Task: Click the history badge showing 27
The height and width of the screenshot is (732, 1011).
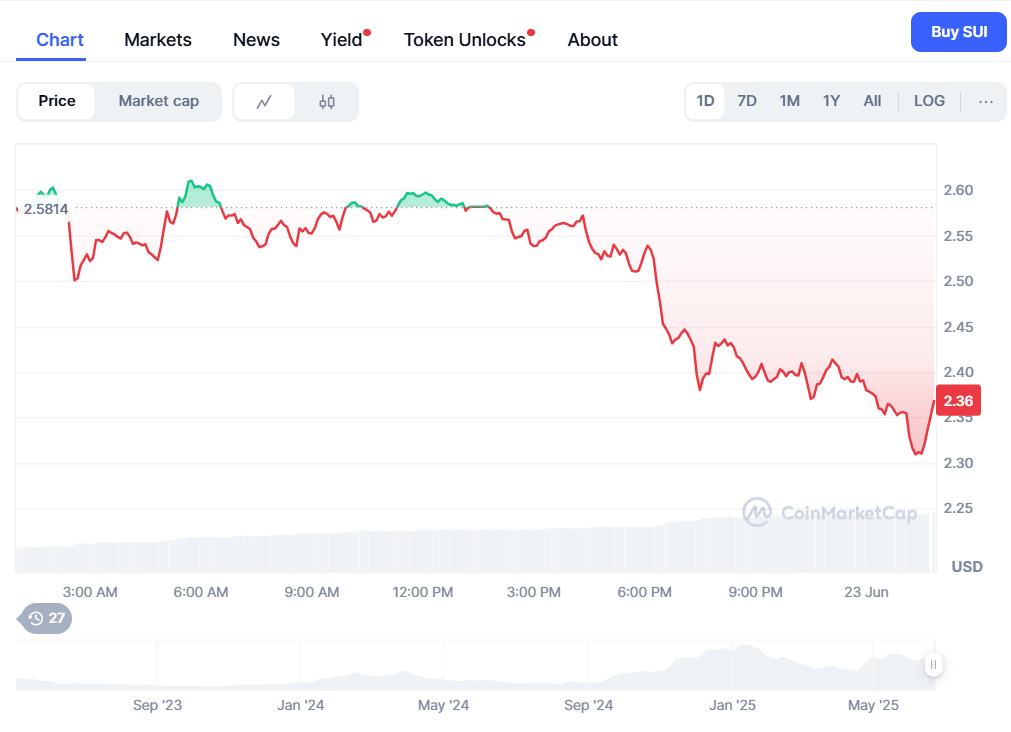Action: coord(45,618)
